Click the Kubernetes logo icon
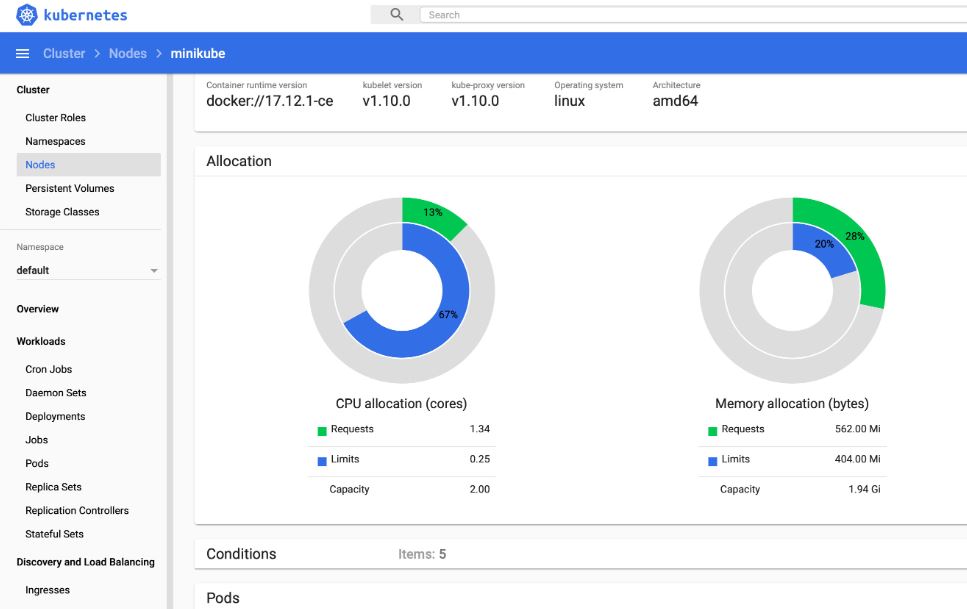 [27, 15]
